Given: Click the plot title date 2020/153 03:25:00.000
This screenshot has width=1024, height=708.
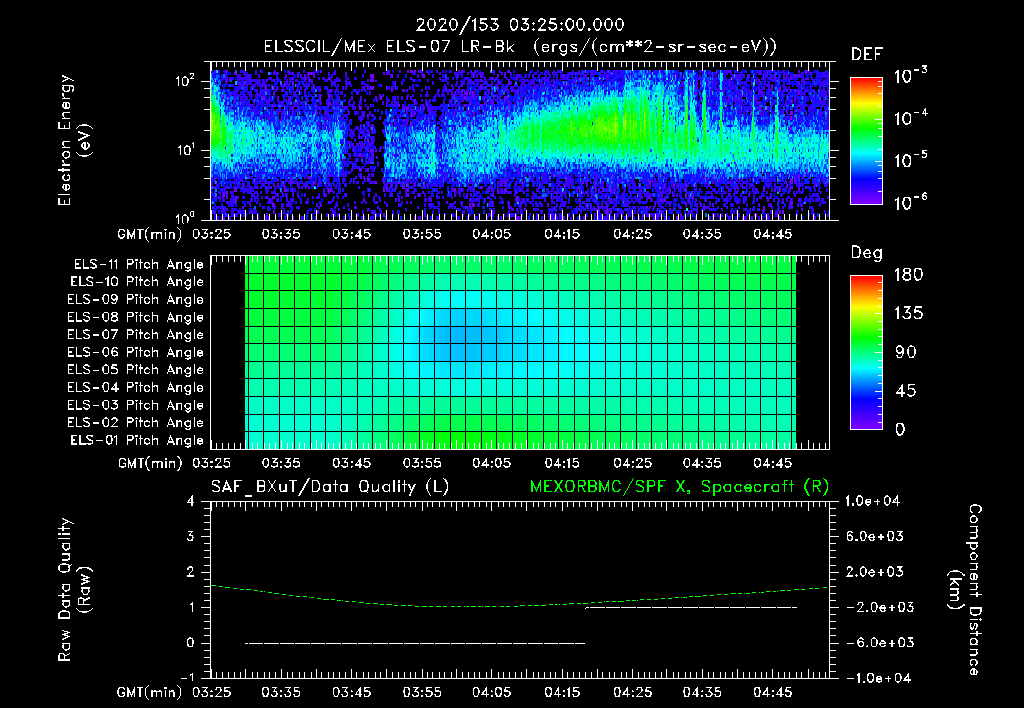Looking at the screenshot, I should pyautogui.click(x=520, y=25).
